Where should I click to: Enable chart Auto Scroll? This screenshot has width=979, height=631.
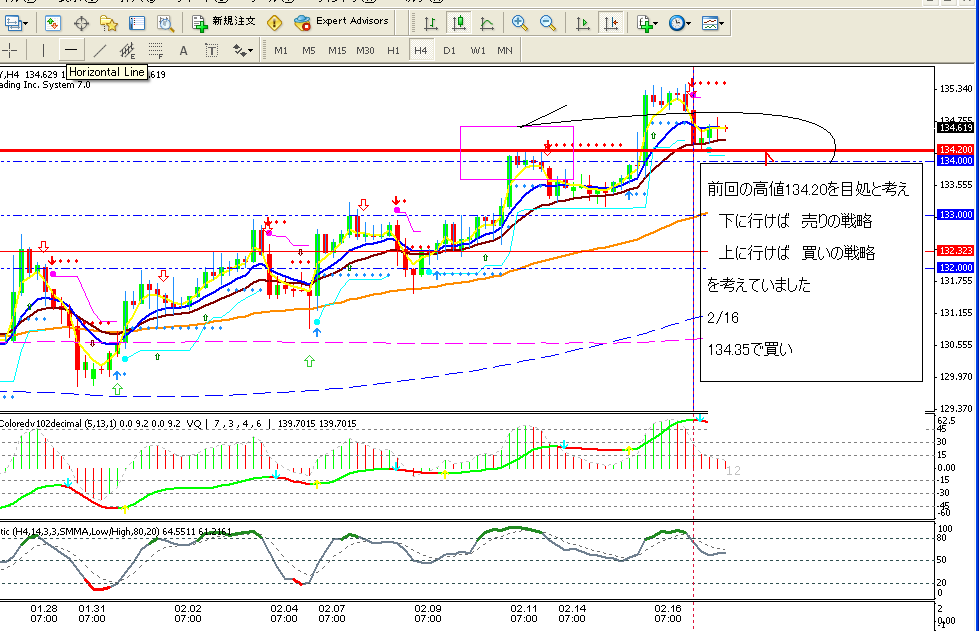pyautogui.click(x=583, y=24)
